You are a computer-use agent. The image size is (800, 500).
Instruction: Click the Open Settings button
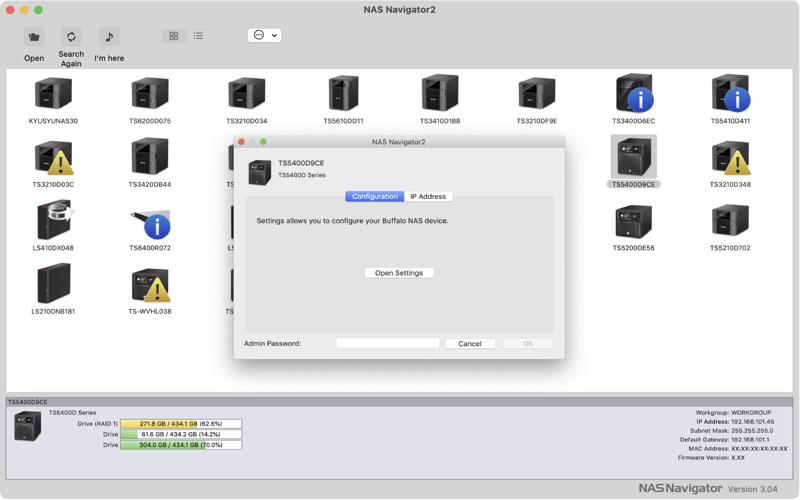pyautogui.click(x=399, y=273)
